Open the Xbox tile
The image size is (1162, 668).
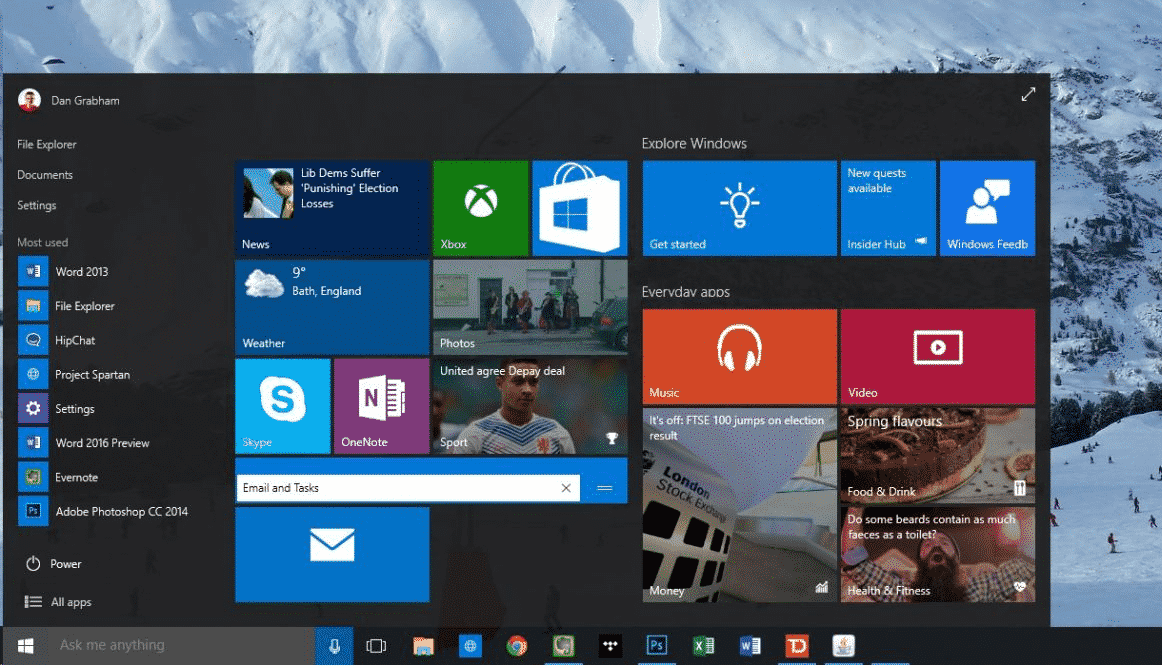[480, 208]
